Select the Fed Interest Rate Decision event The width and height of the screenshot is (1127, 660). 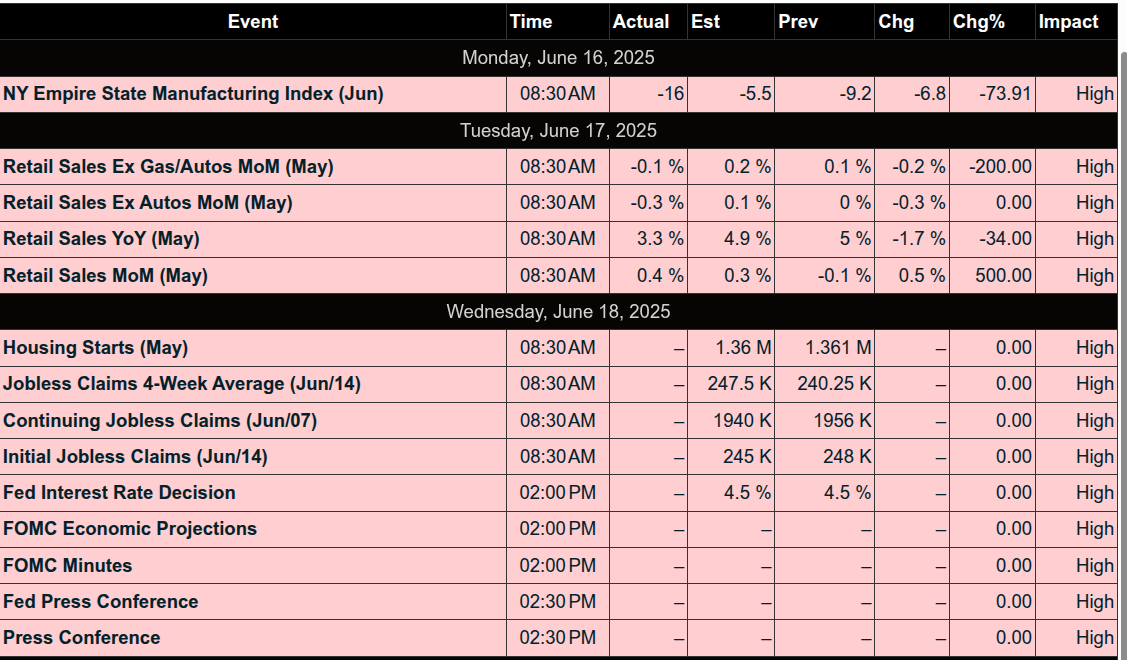click(119, 493)
